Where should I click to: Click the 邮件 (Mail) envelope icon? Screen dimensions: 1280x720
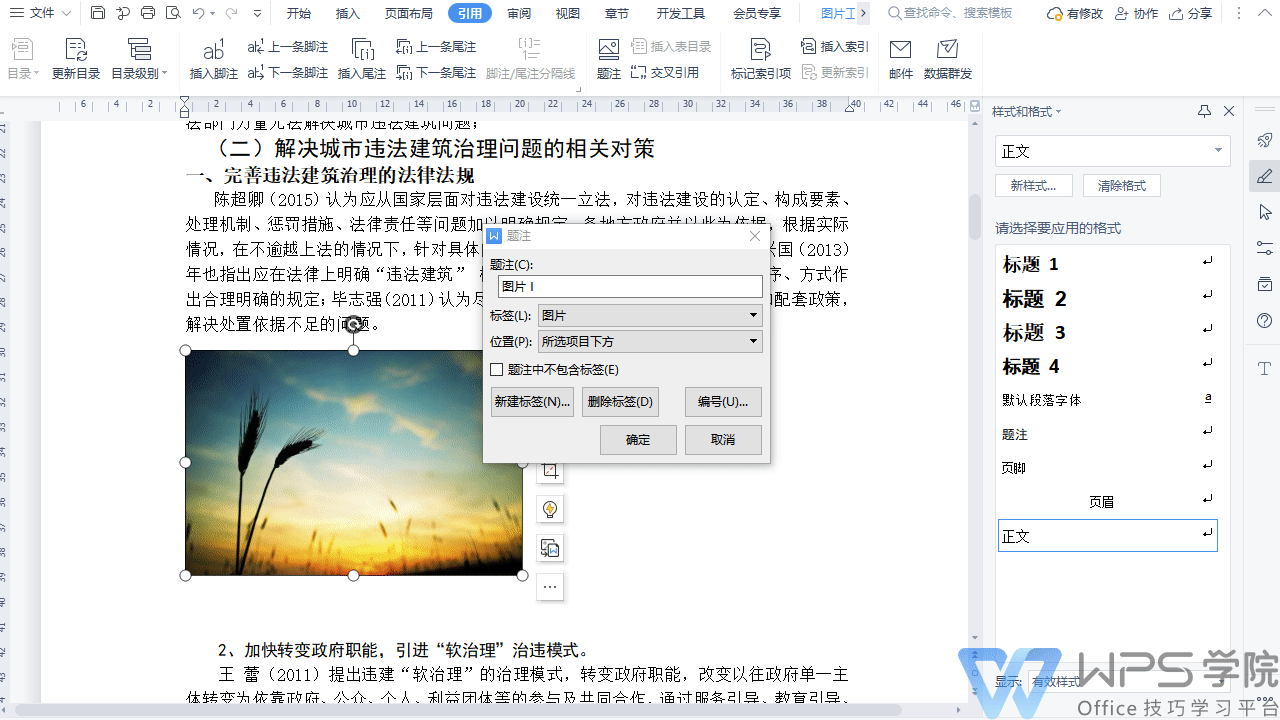tap(901, 50)
